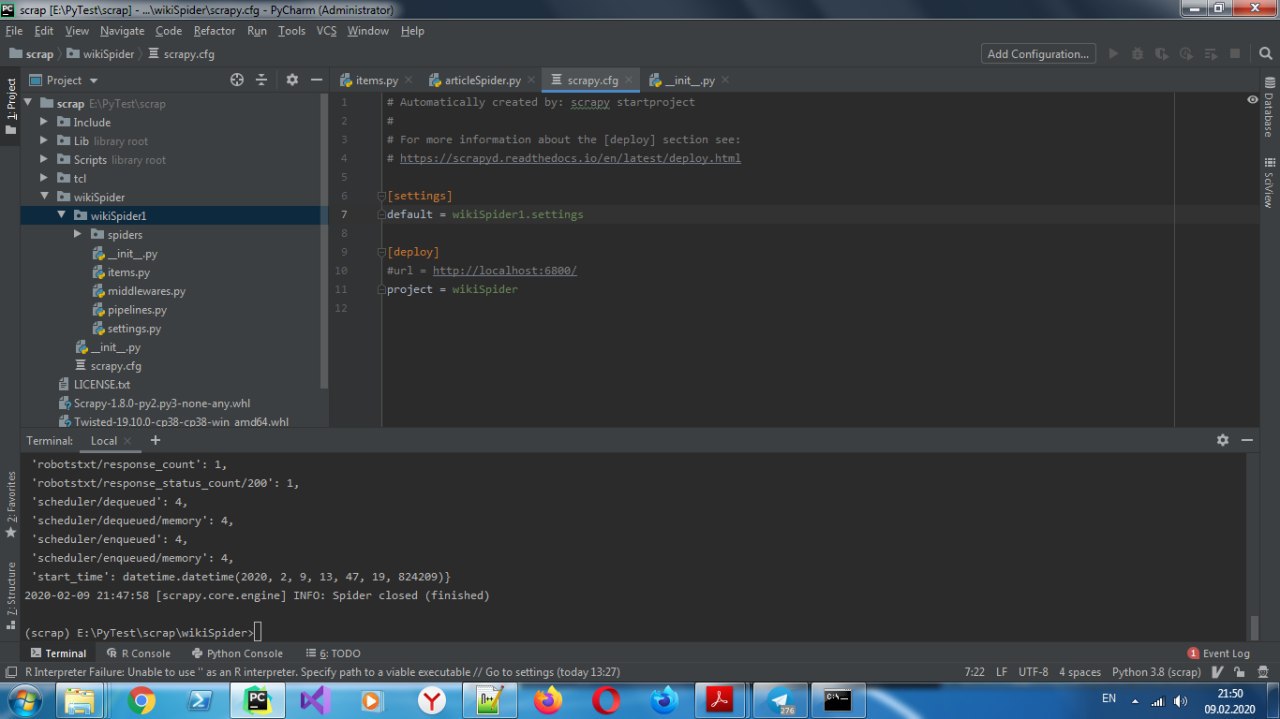Click the Stop square icon
Screen dimensions: 1280x719
1235,54
